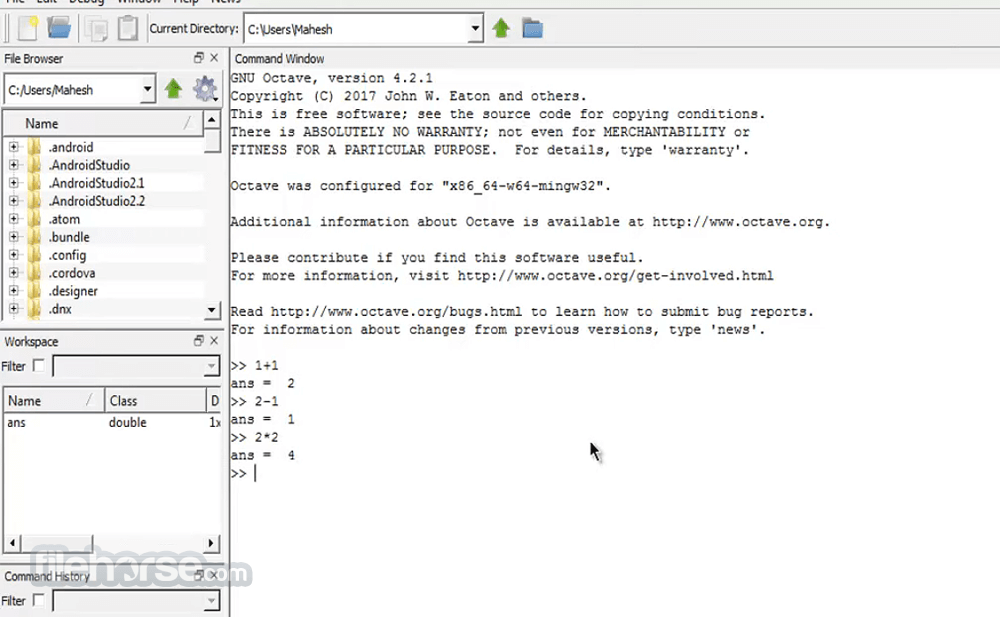Image resolution: width=1000 pixels, height=617 pixels.
Task: Expand the .AndroidStudio2.2 folder
Action: [x=13, y=201]
